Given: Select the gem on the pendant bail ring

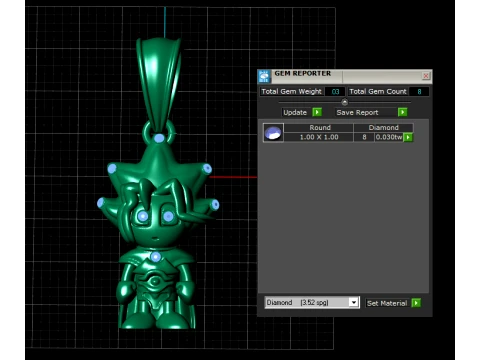Looking at the screenshot, I should point(159,138).
